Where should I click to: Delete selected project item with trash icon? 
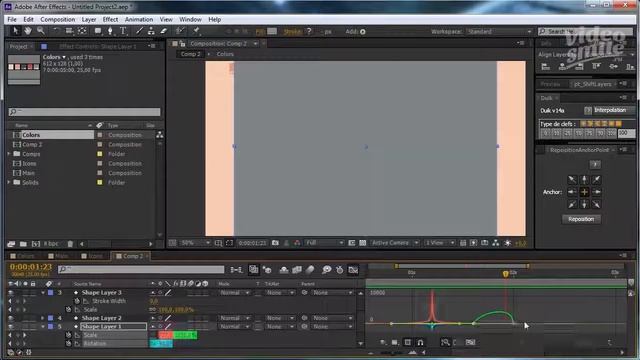click(x=70, y=244)
